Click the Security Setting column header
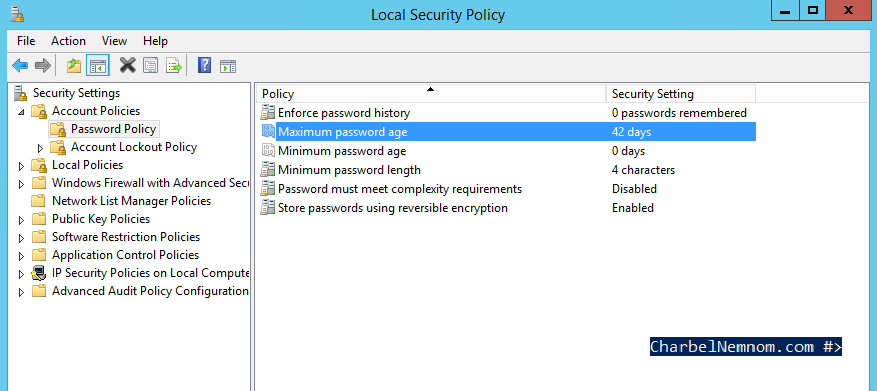This screenshot has height=391, width=877. click(681, 93)
